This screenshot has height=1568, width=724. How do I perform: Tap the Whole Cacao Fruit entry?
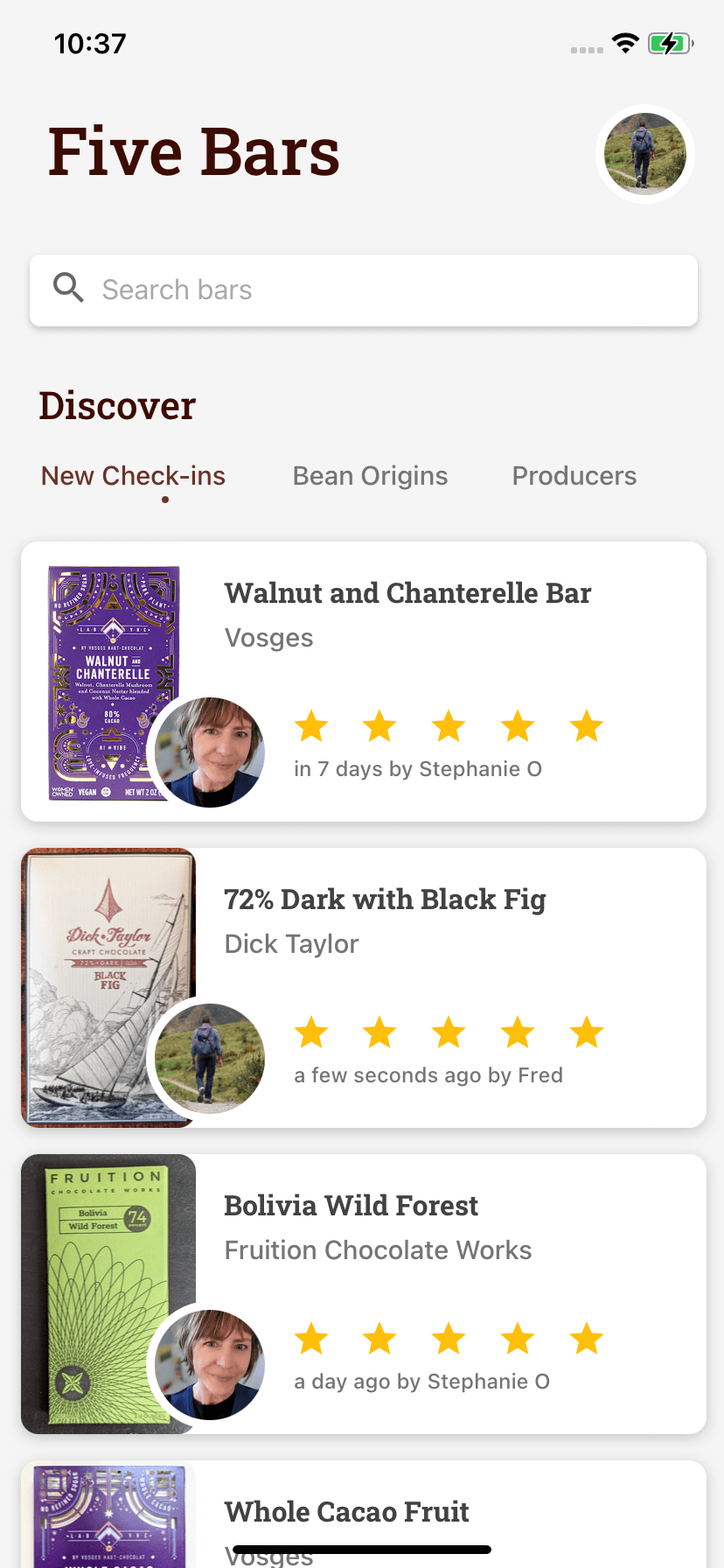347,1511
